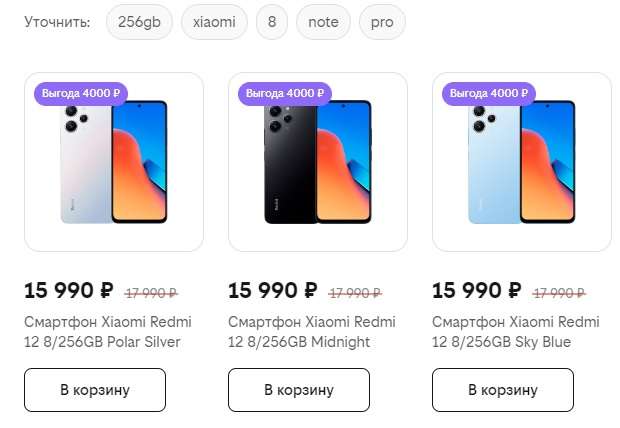Open the Sky Blue Redmi 12 photo
This screenshot has height=428, width=620.
pos(522,162)
